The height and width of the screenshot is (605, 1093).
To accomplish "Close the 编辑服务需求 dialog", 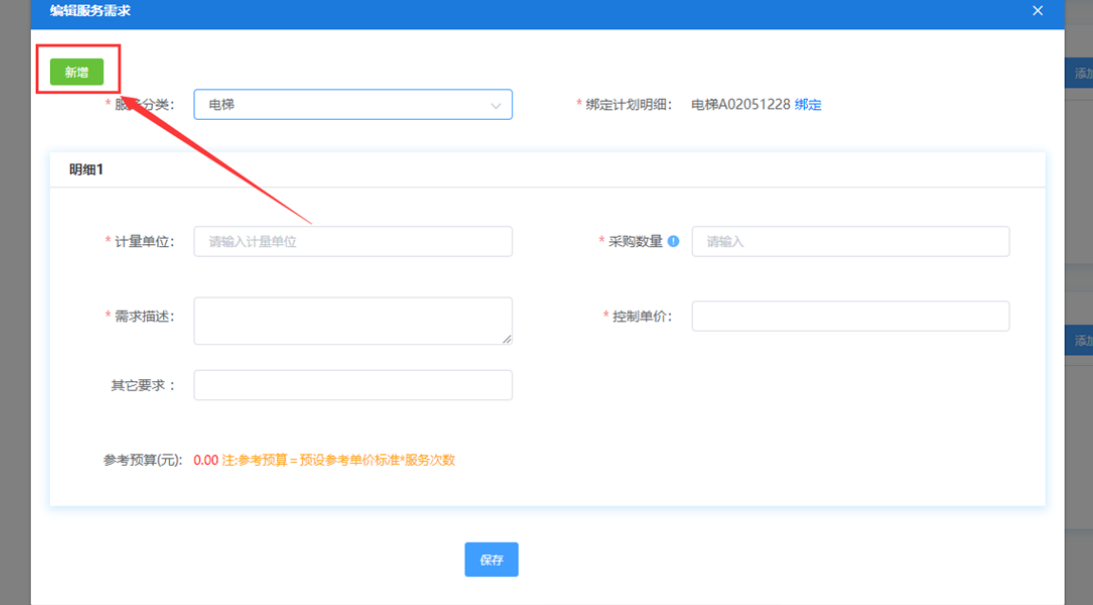I will 1037,11.
